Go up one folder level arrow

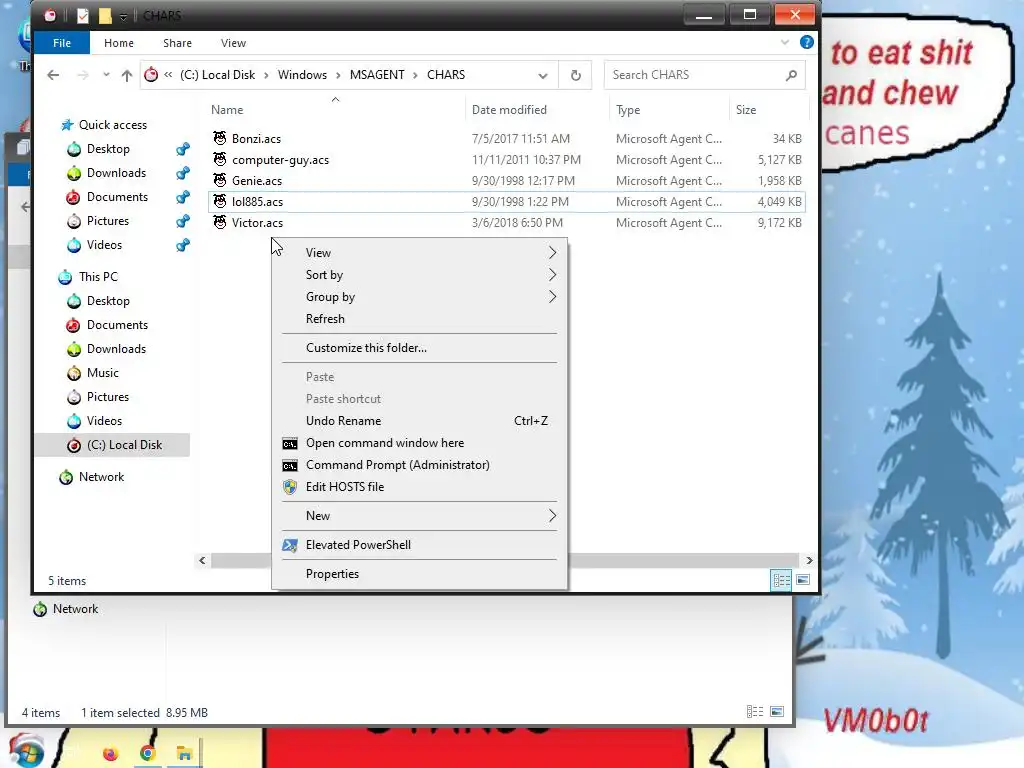tap(127, 75)
